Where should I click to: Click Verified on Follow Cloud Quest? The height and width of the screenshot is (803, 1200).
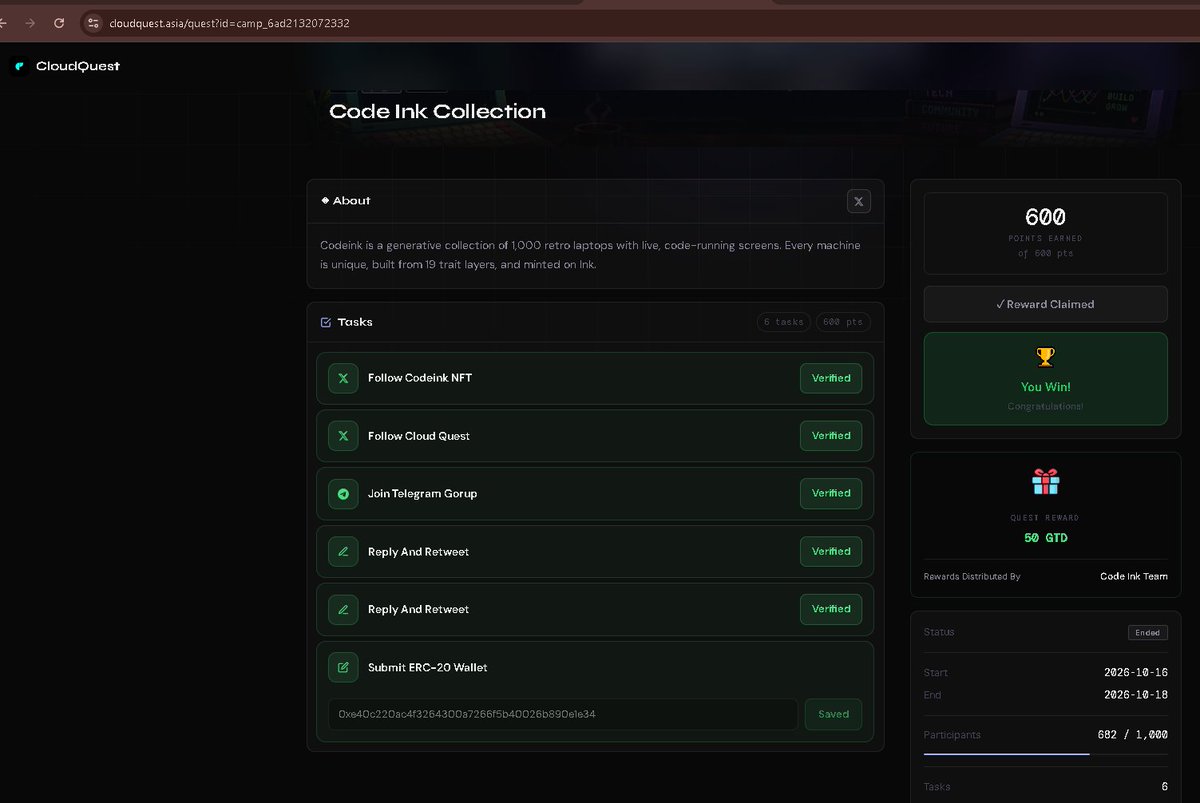coord(831,436)
